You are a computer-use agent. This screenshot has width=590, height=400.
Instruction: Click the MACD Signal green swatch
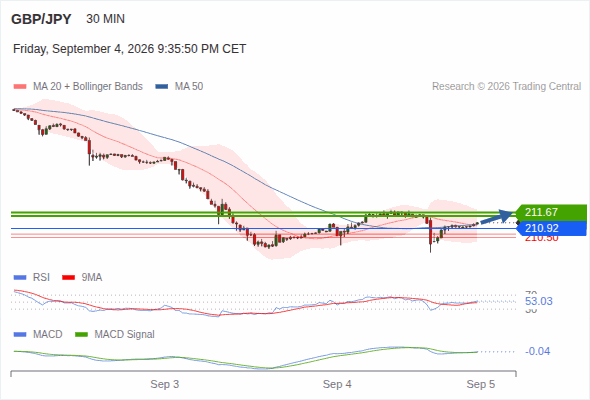click(x=81, y=335)
